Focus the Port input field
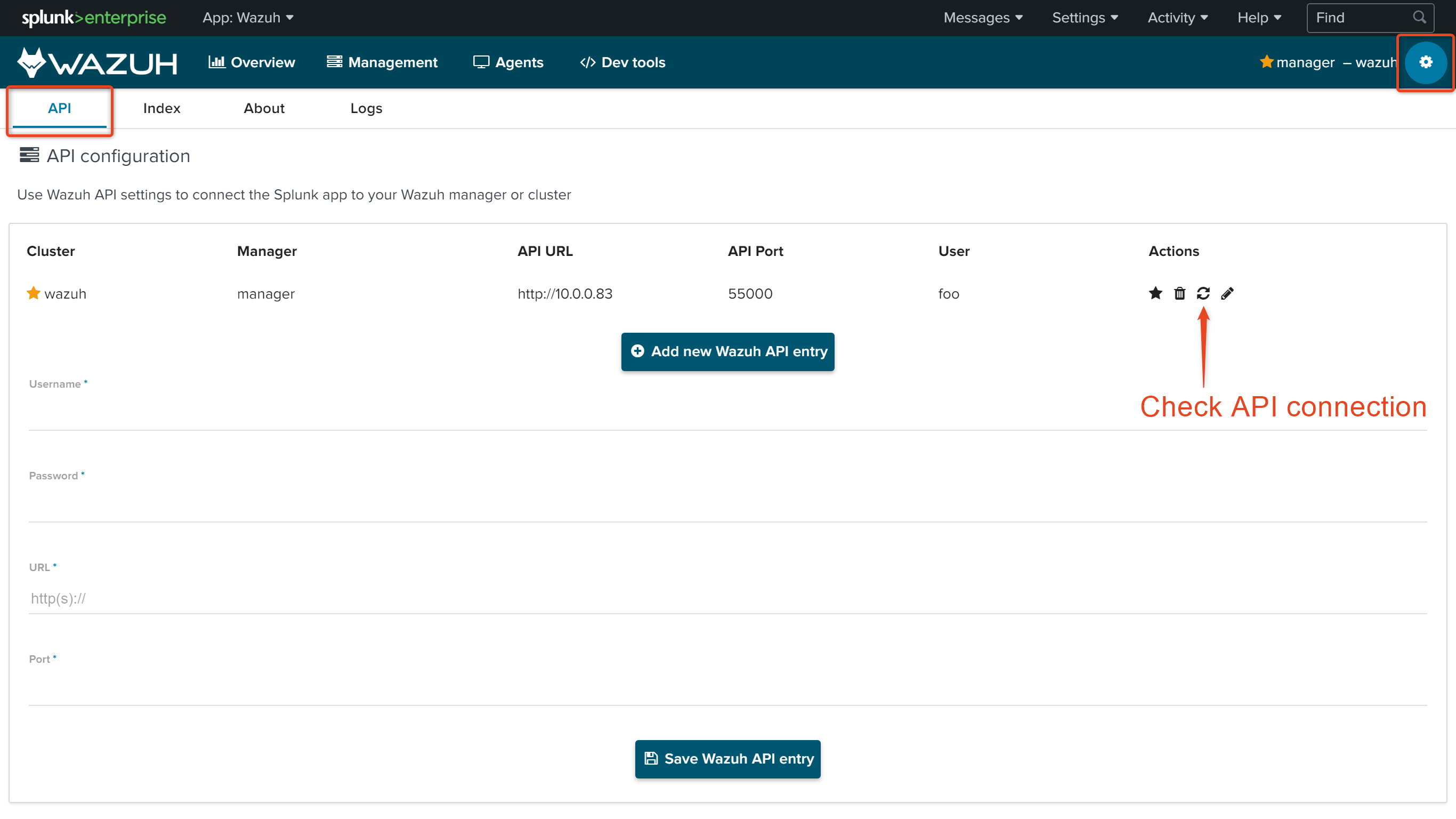Image resolution: width=1456 pixels, height=819 pixels. [727, 690]
